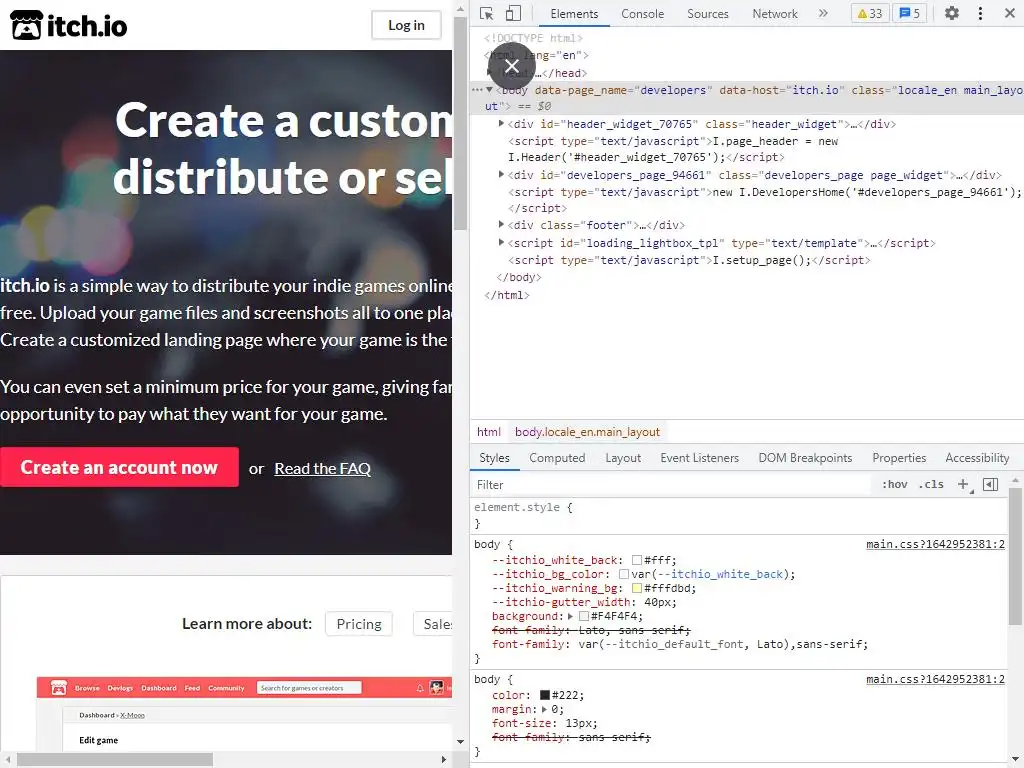Click the inspect element picker icon
This screenshot has height=768, width=1024.
tap(486, 13)
